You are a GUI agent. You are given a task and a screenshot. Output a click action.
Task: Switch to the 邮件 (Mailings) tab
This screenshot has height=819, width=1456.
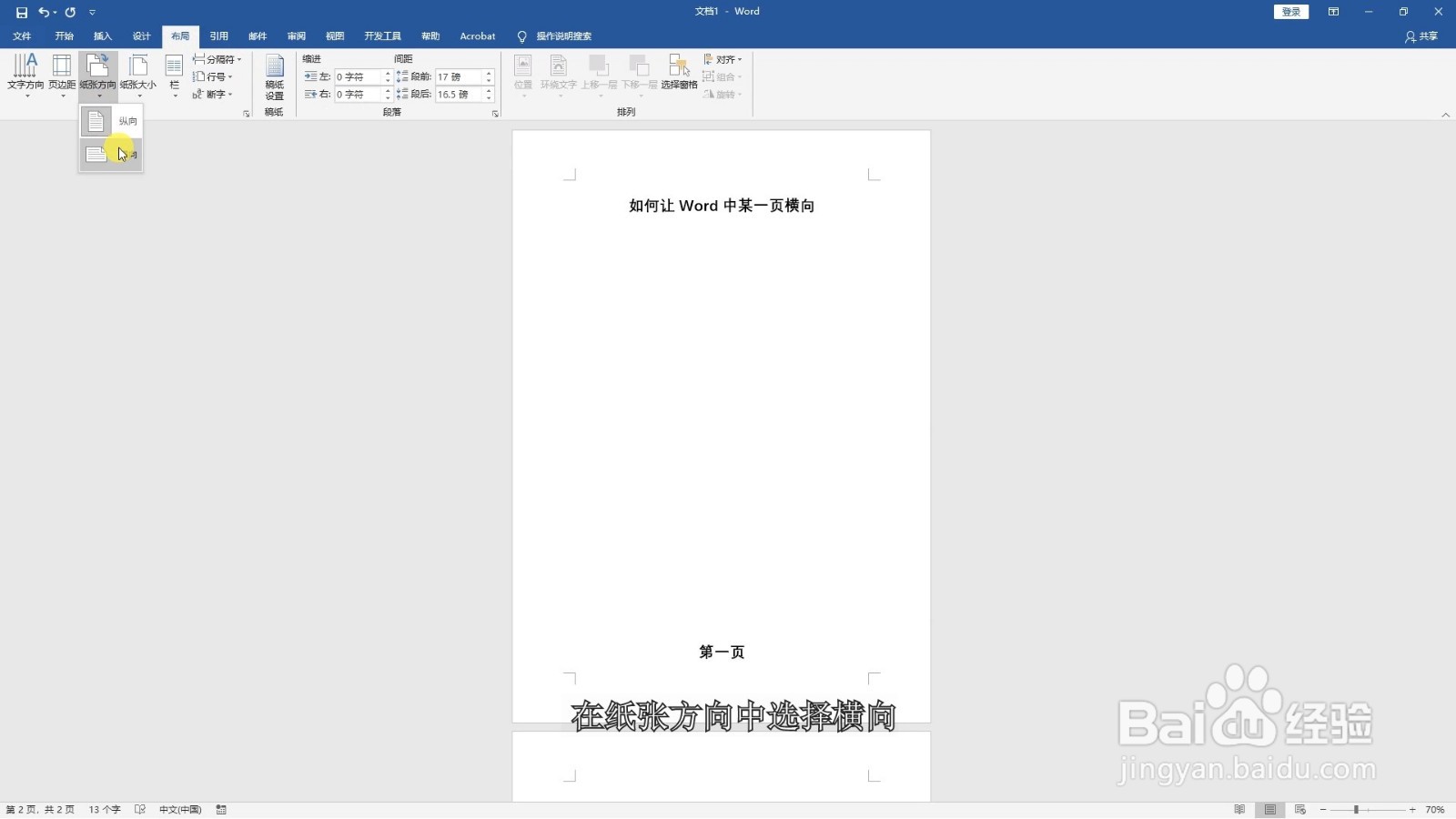click(258, 36)
